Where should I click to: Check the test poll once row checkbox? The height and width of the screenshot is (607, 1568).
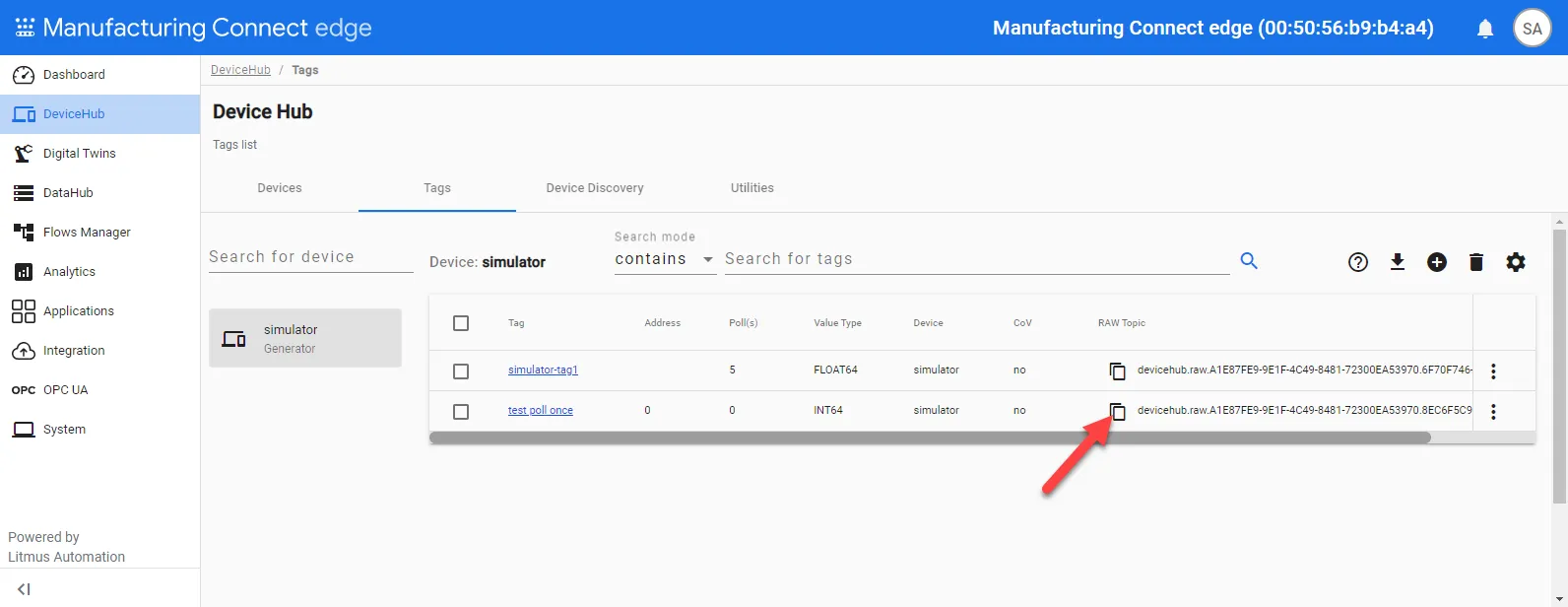click(x=461, y=412)
